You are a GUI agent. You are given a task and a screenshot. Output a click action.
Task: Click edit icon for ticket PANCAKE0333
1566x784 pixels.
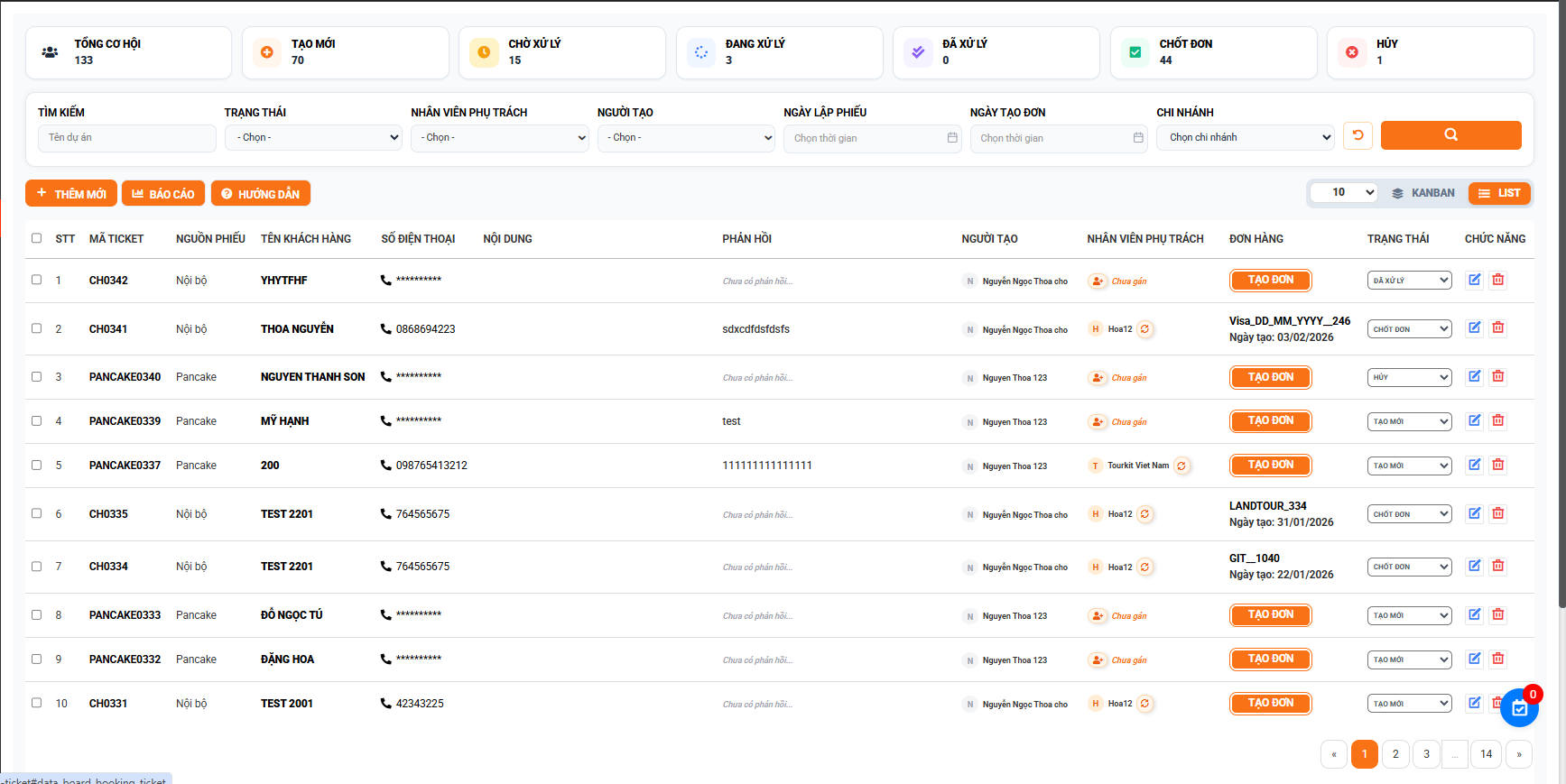coord(1474,614)
